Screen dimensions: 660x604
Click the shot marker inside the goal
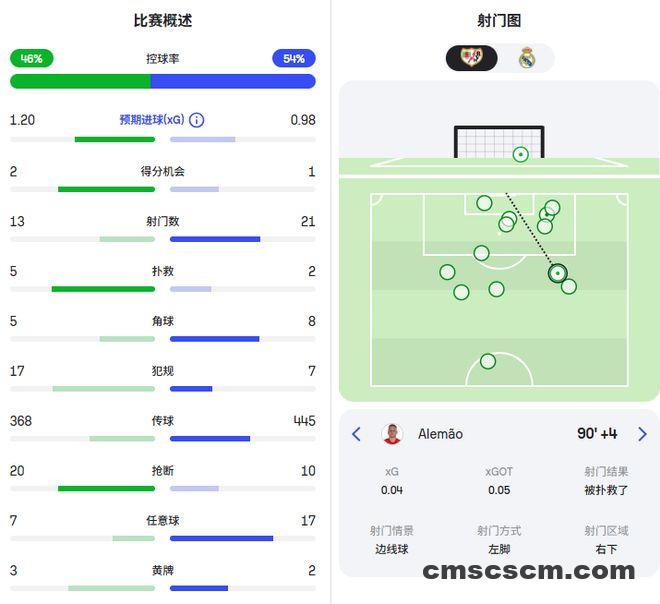point(520,154)
